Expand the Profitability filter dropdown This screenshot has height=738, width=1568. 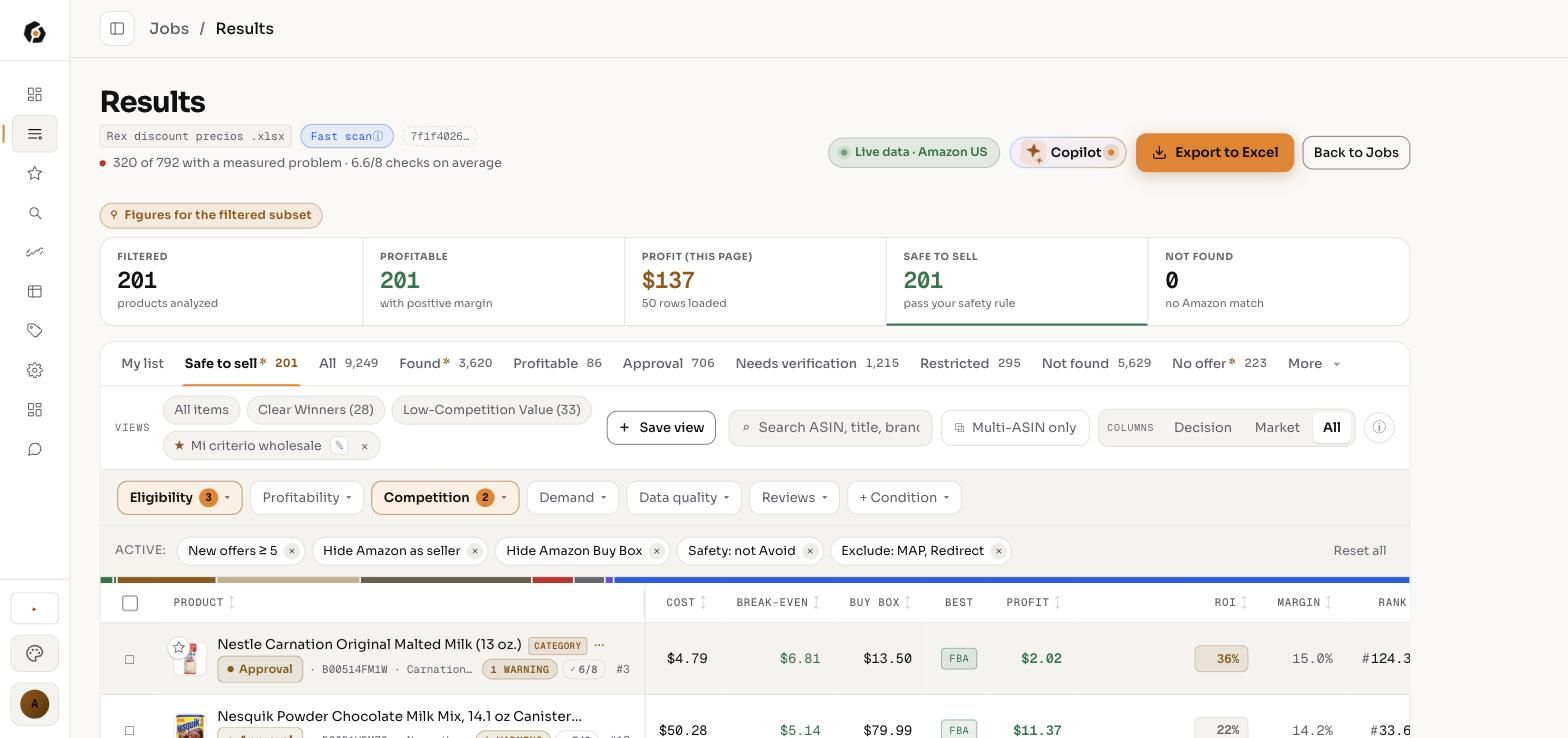307,497
